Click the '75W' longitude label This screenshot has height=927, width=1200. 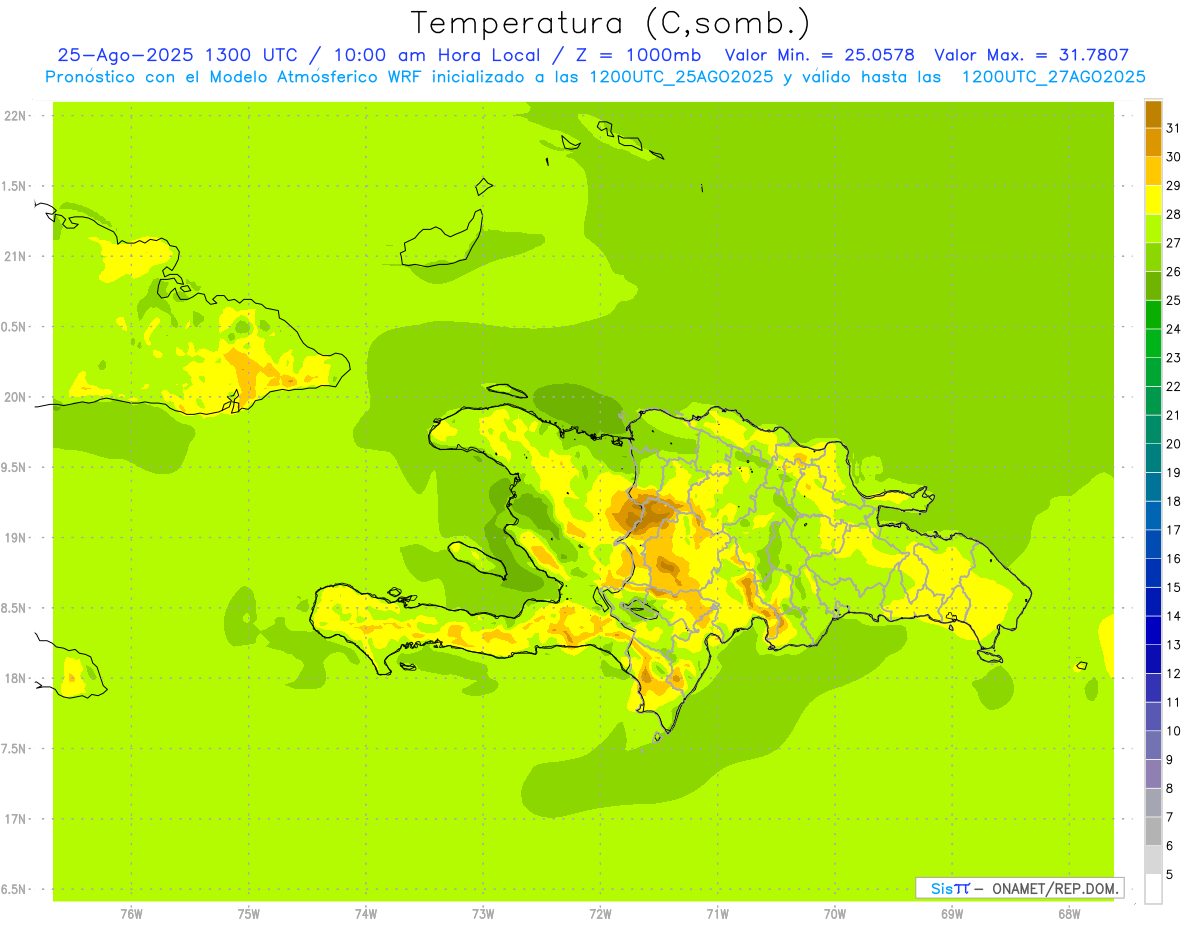point(249,914)
